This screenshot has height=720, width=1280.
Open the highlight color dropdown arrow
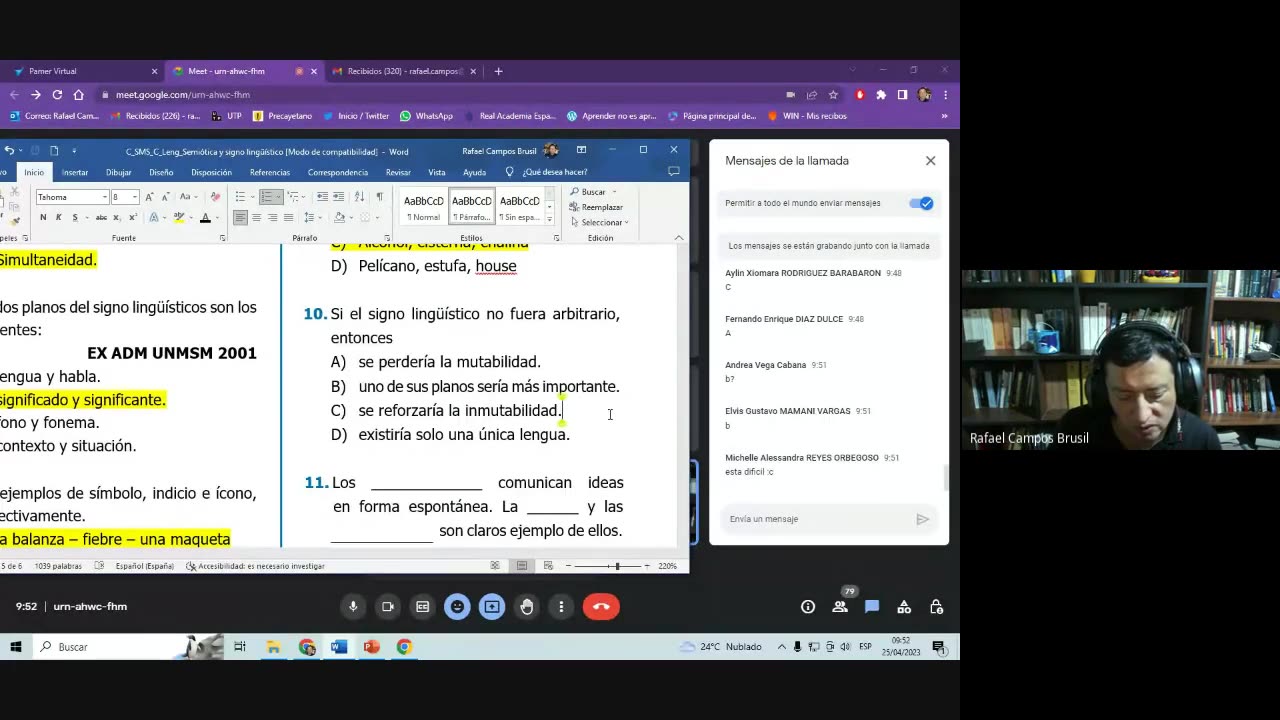191,217
